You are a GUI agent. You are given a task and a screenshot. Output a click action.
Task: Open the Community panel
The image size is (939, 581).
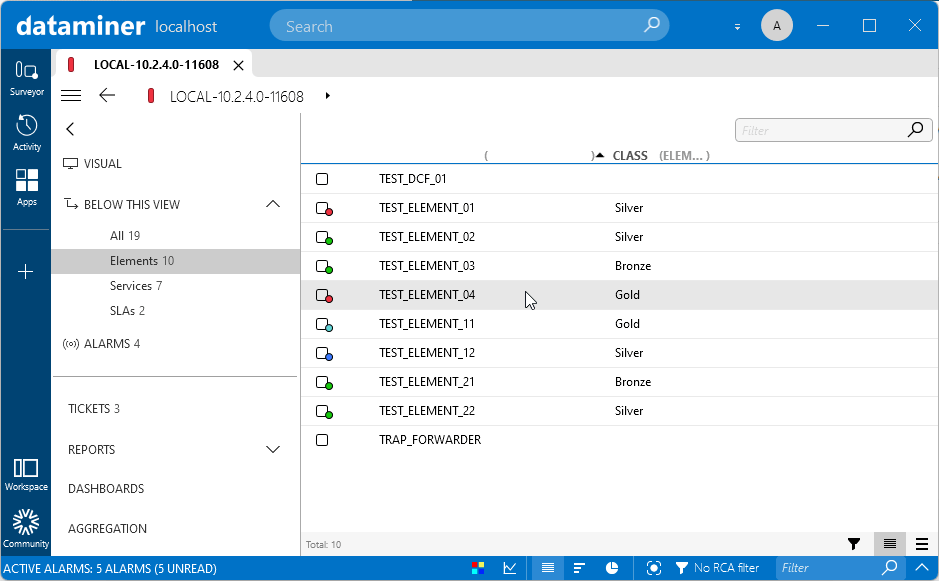(26, 528)
